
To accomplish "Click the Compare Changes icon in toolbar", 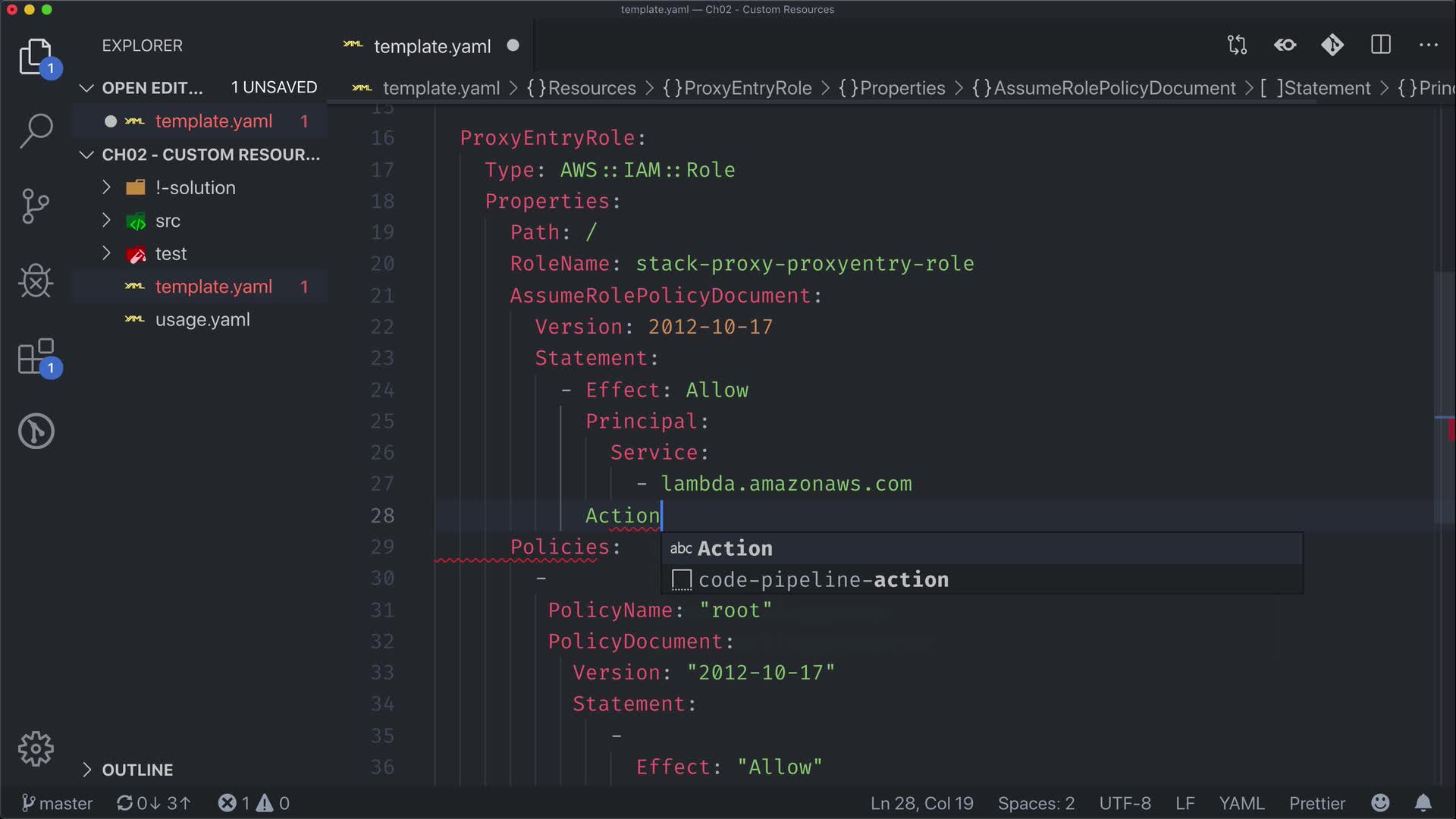I will click(x=1237, y=45).
